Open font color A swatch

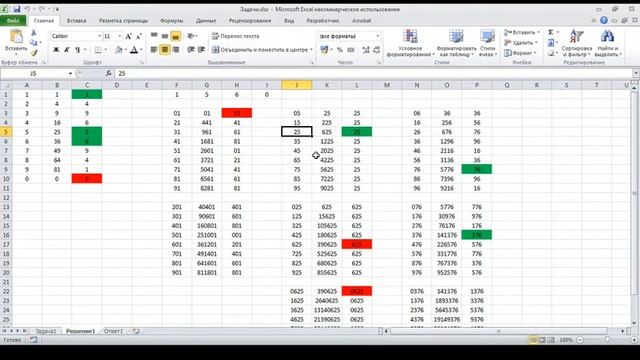pyautogui.click(x=134, y=50)
